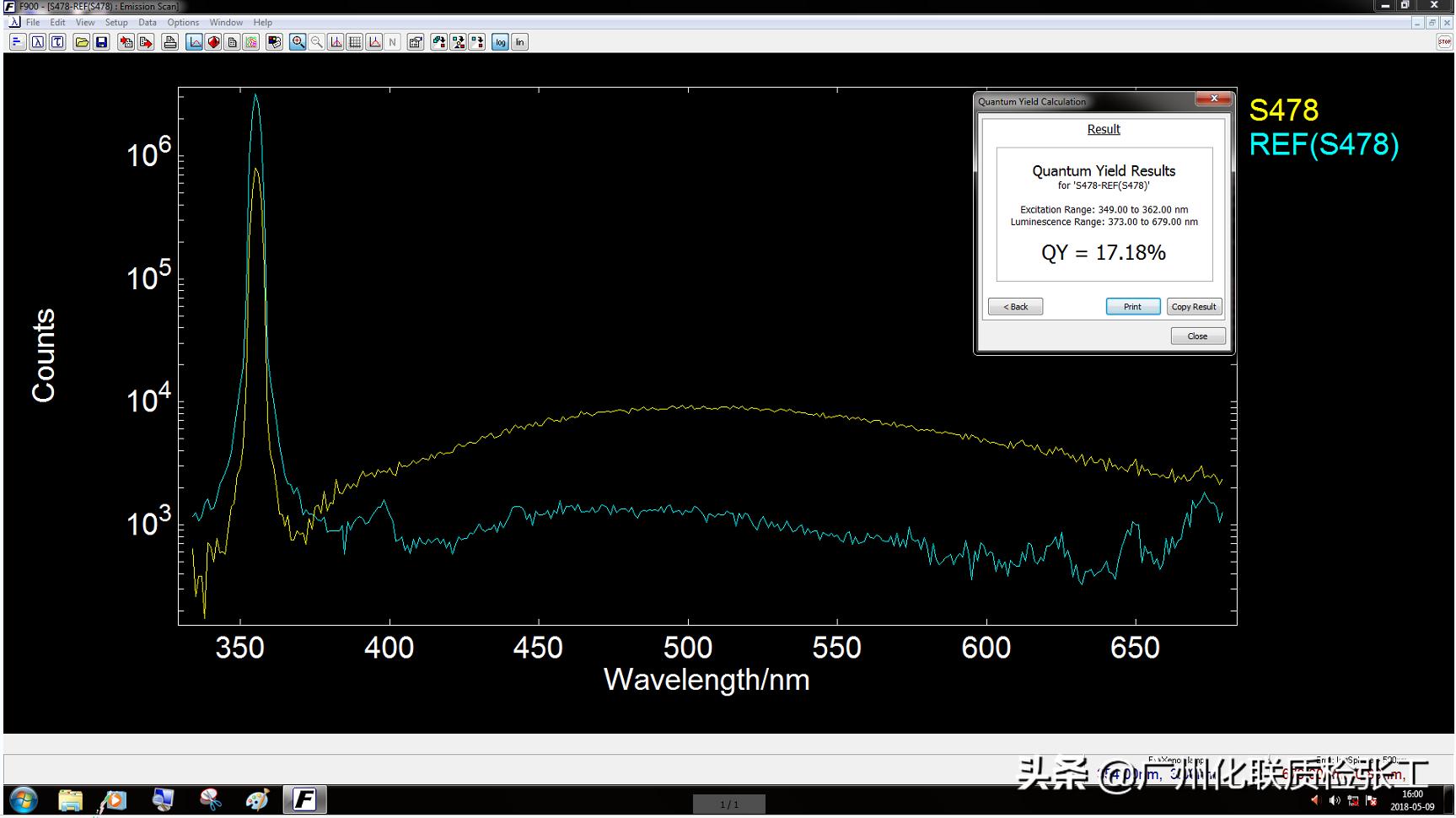Select the zoom in magnifier tool

[x=298, y=42]
